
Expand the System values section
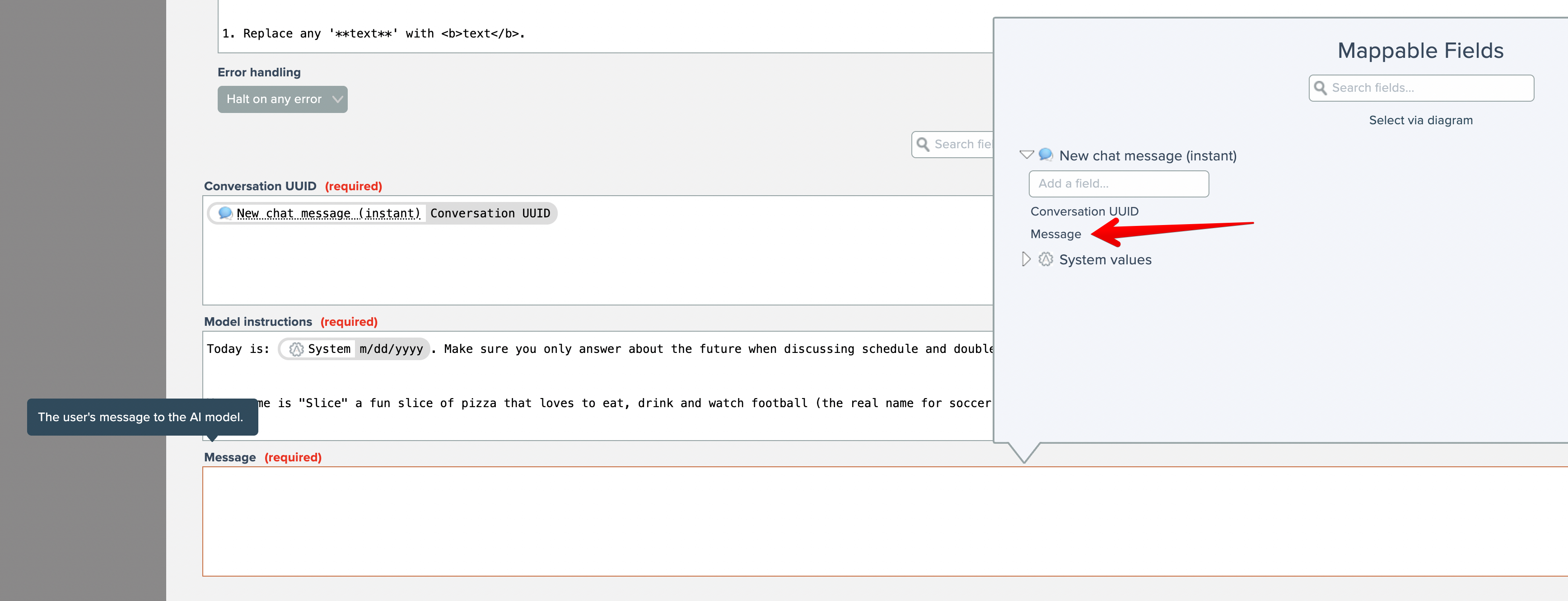tap(1026, 259)
